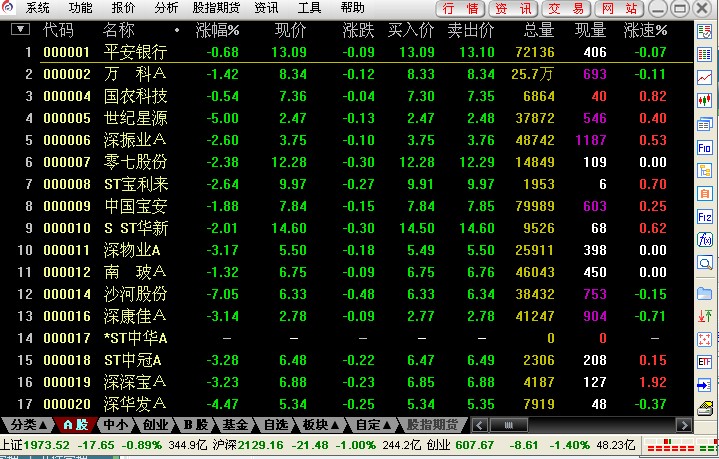This screenshot has width=719, height=459.
Task: Switch to the 基金 tab
Action: coord(235,425)
